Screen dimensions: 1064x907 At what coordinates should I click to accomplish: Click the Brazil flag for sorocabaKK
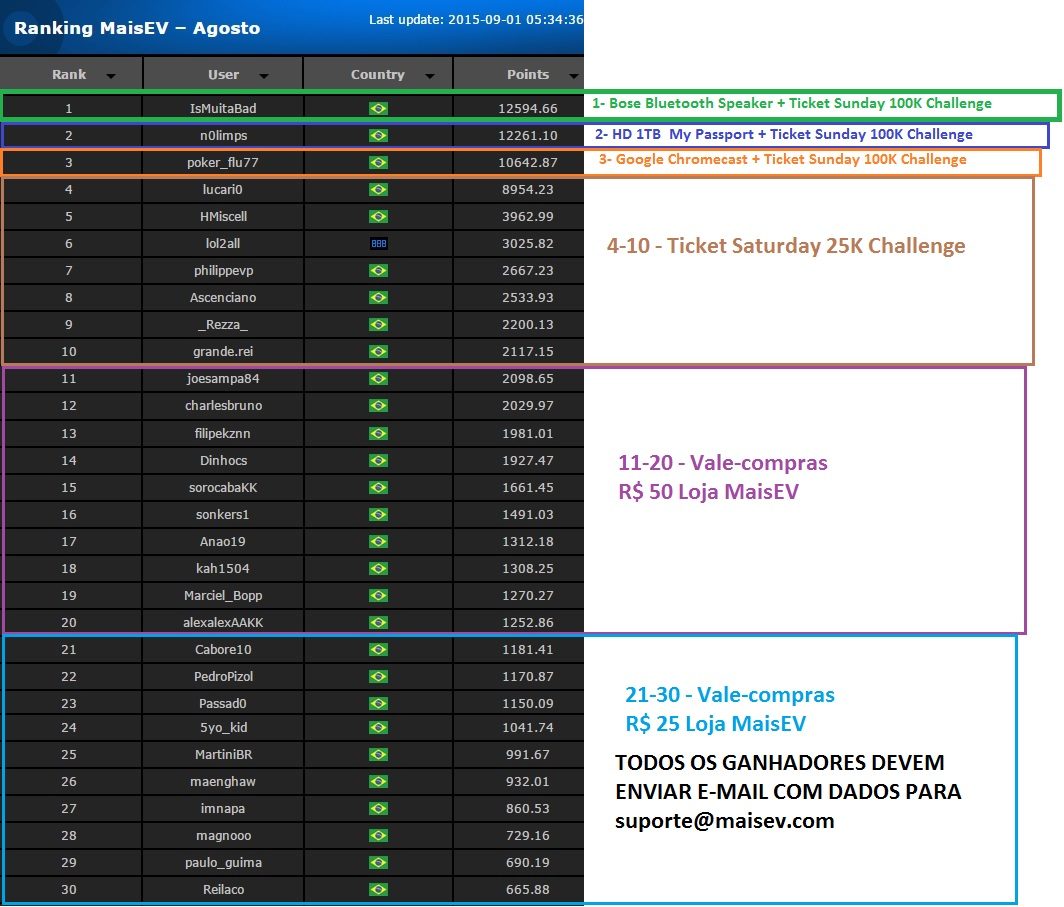(378, 488)
